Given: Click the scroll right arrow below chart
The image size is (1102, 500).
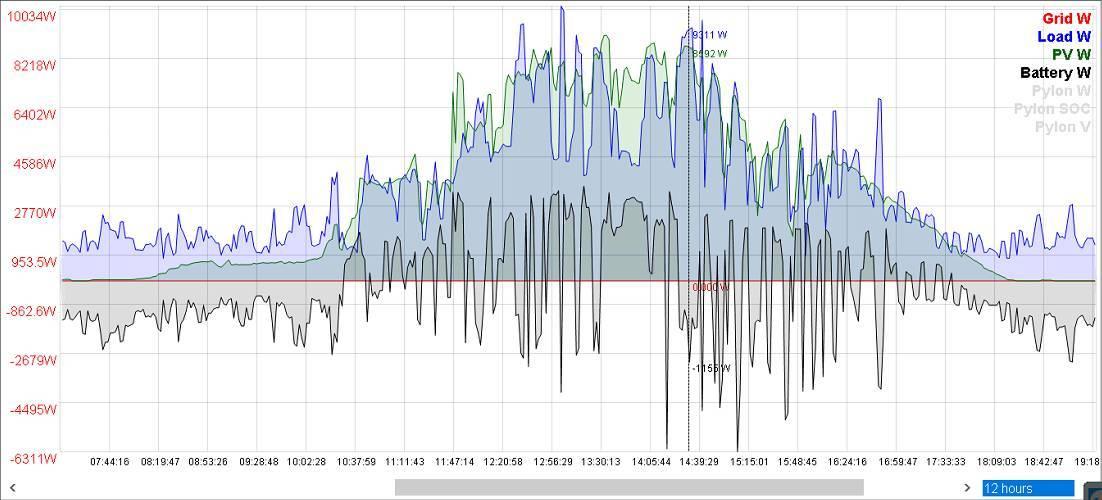Looking at the screenshot, I should coord(967,488).
